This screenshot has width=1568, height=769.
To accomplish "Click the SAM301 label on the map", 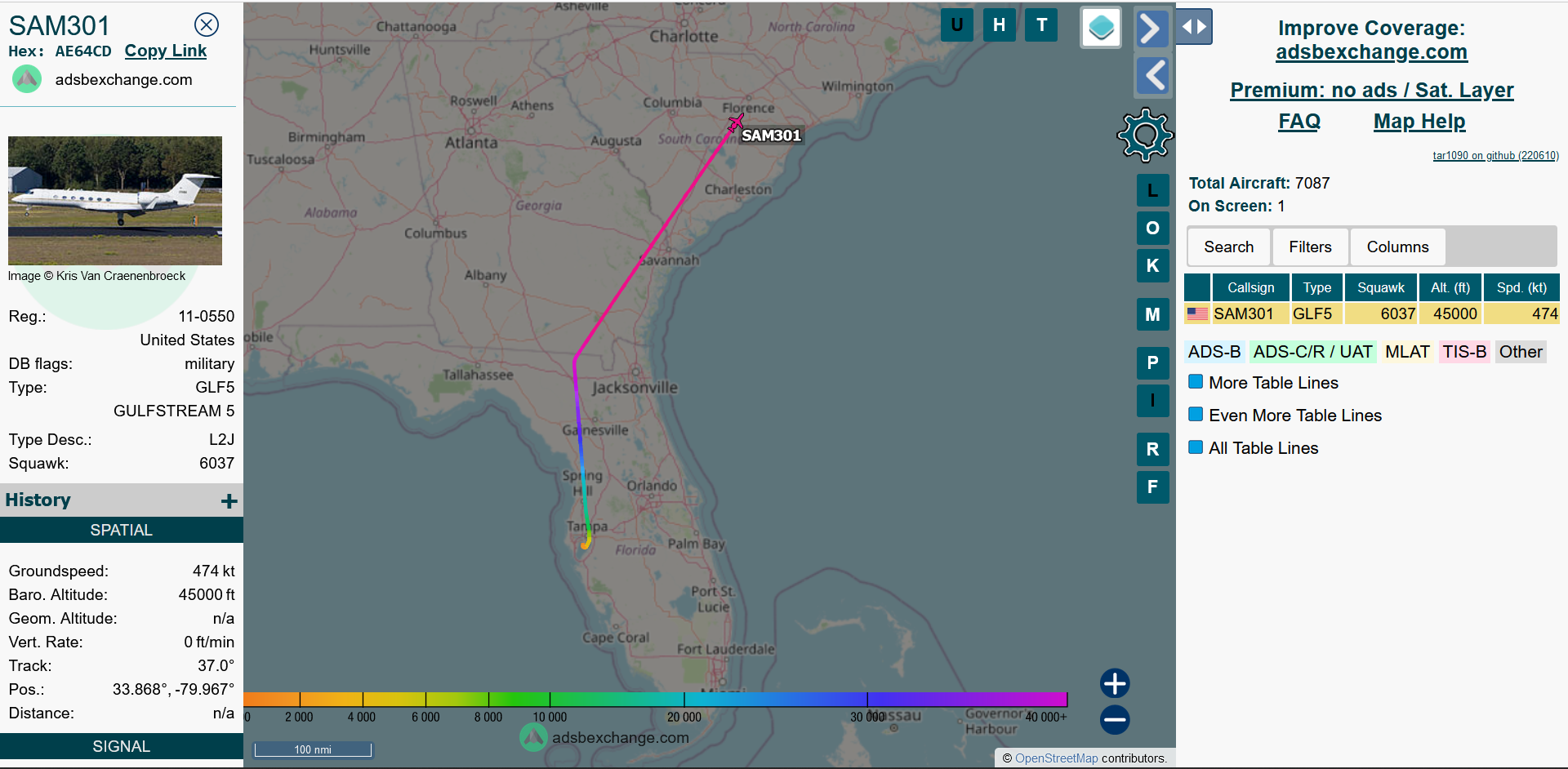I will pyautogui.click(x=771, y=136).
